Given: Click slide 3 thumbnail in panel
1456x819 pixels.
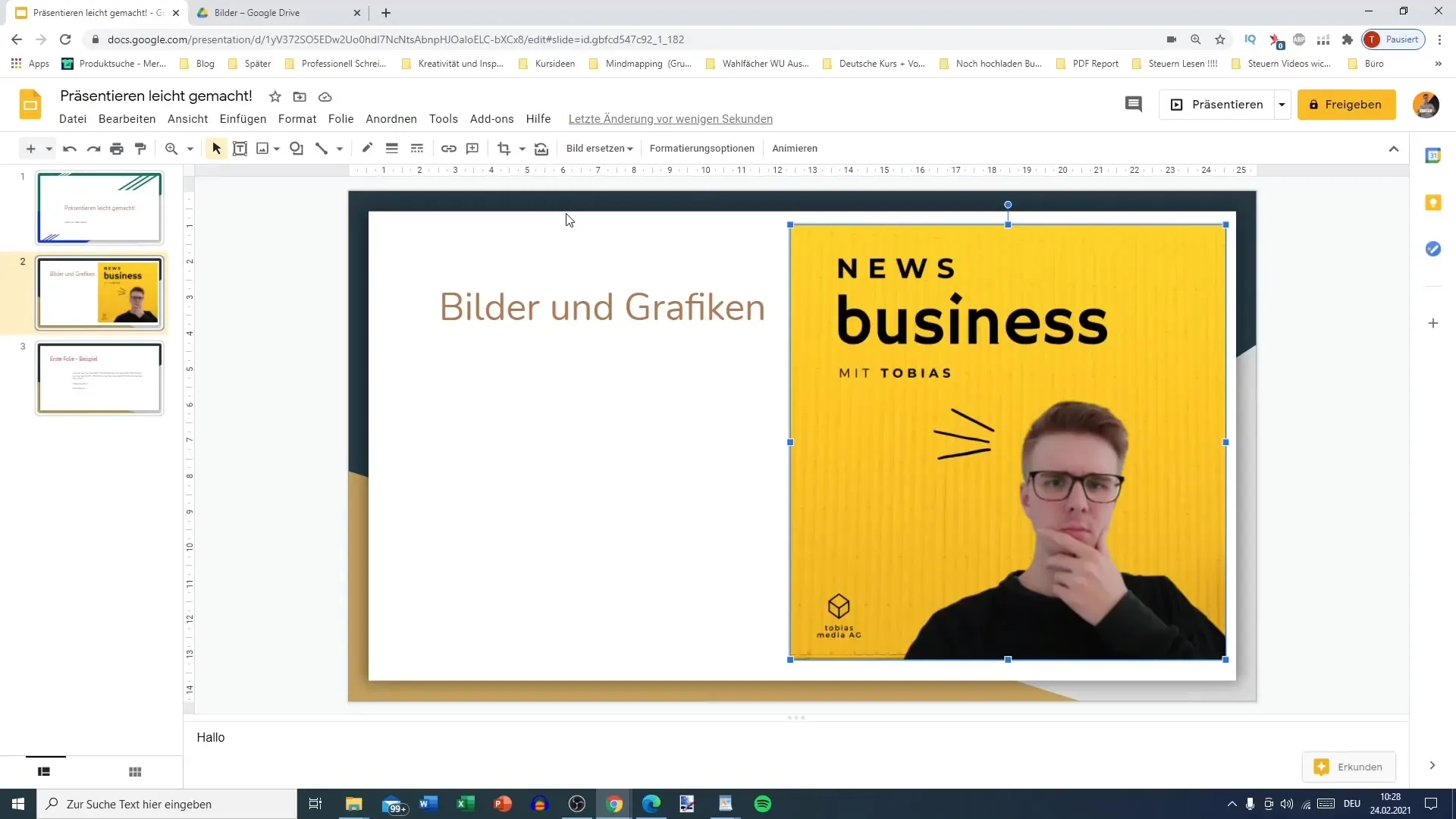Looking at the screenshot, I should click(99, 378).
